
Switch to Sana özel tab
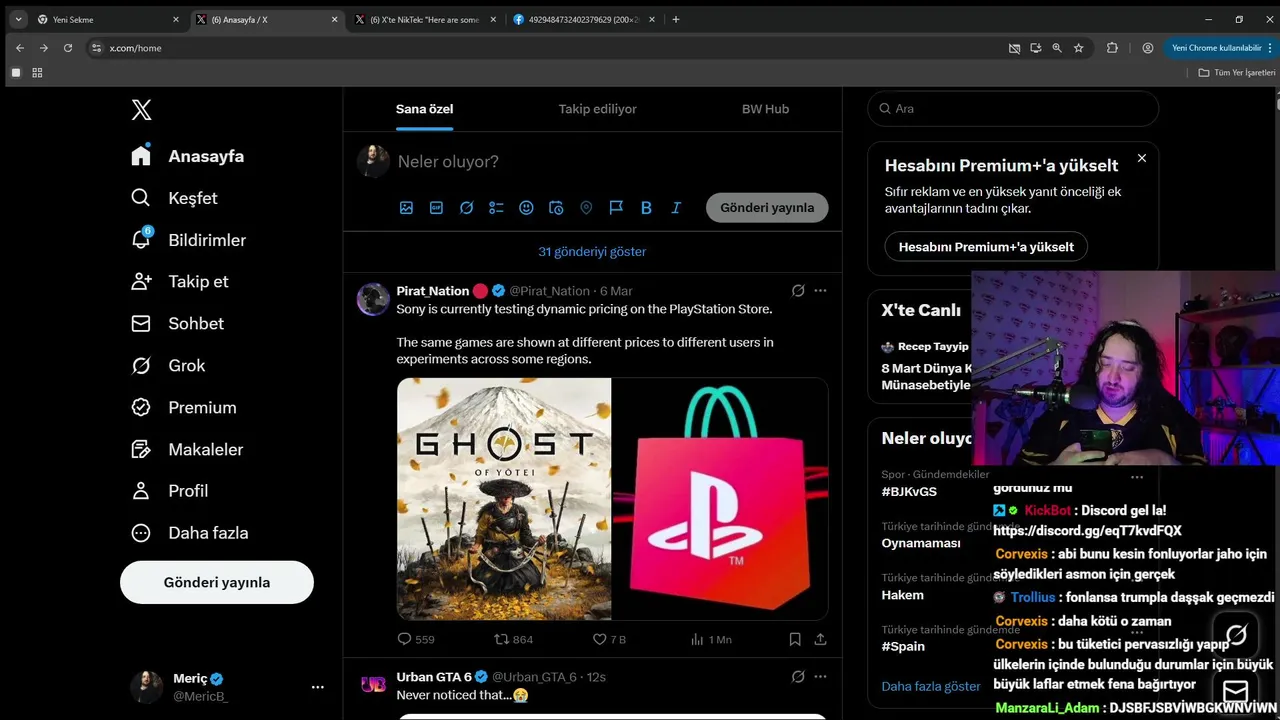pos(425,109)
